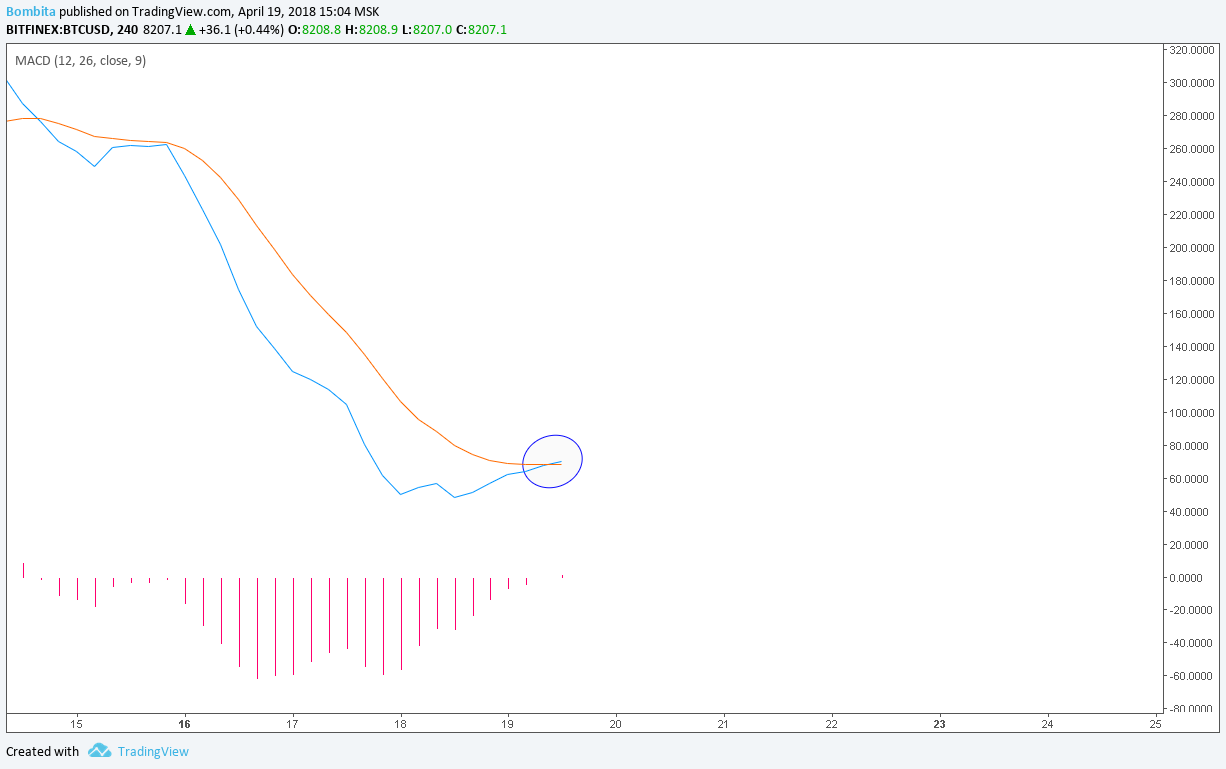The width and height of the screenshot is (1226, 769).
Task: Click the 220.0000 price axis label
Action: [x=1191, y=215]
